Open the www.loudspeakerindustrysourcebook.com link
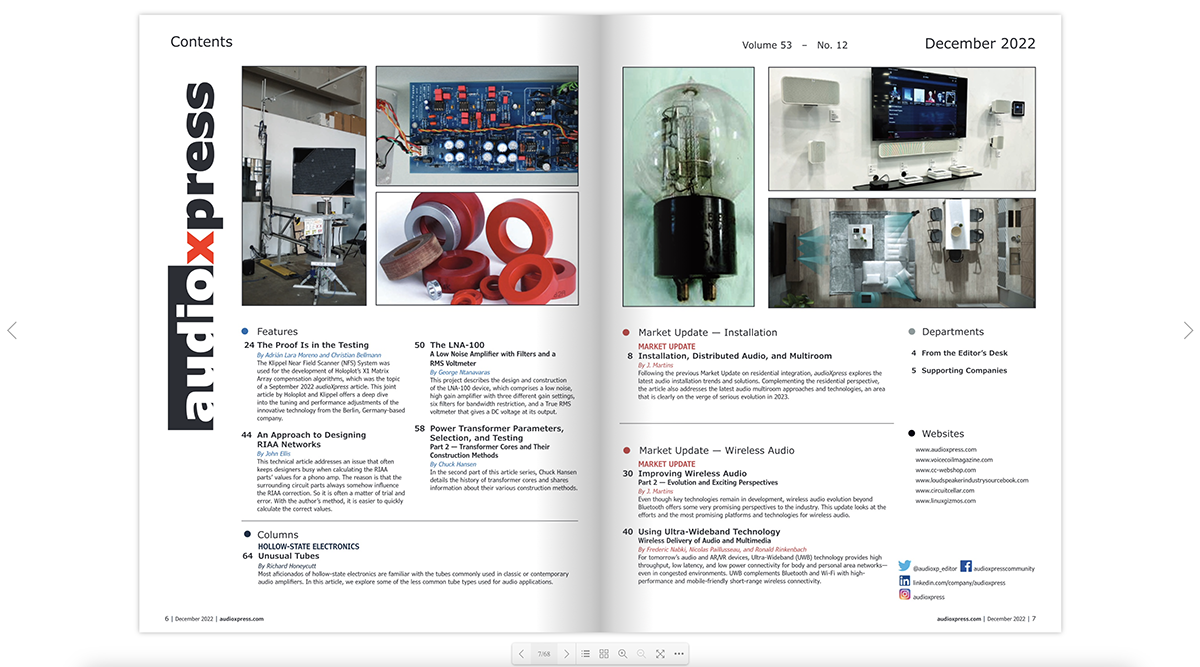 [972, 480]
